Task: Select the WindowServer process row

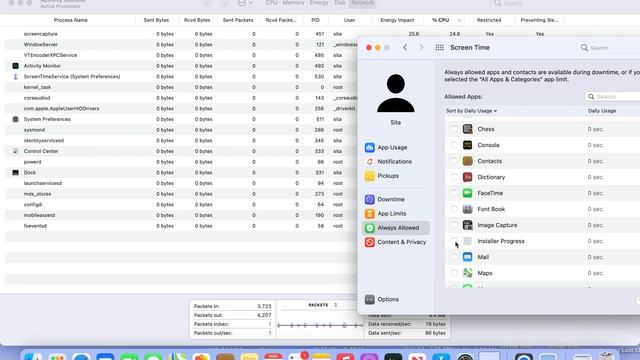Action: (x=180, y=44)
